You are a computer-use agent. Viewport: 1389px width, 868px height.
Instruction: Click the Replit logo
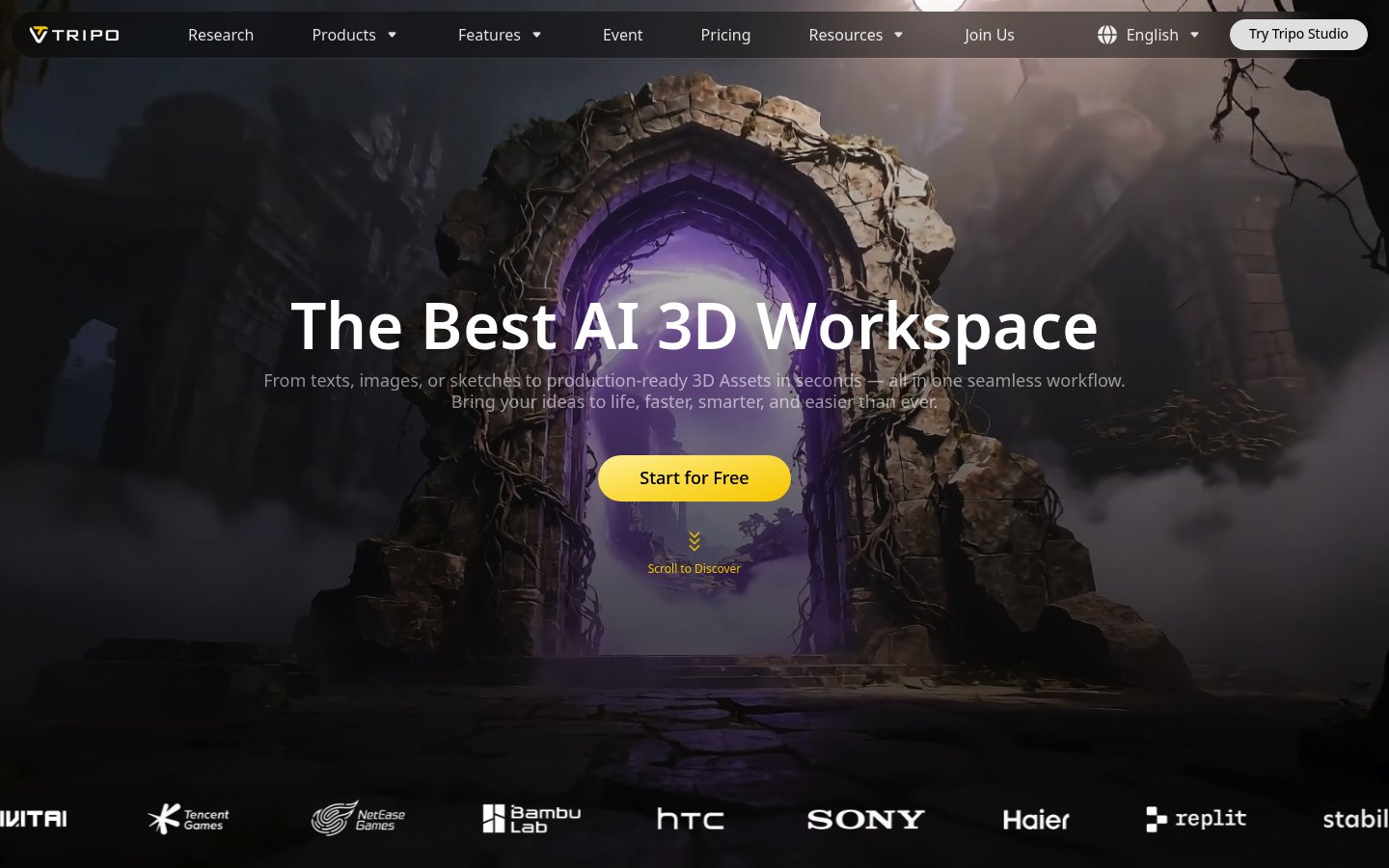(1196, 819)
